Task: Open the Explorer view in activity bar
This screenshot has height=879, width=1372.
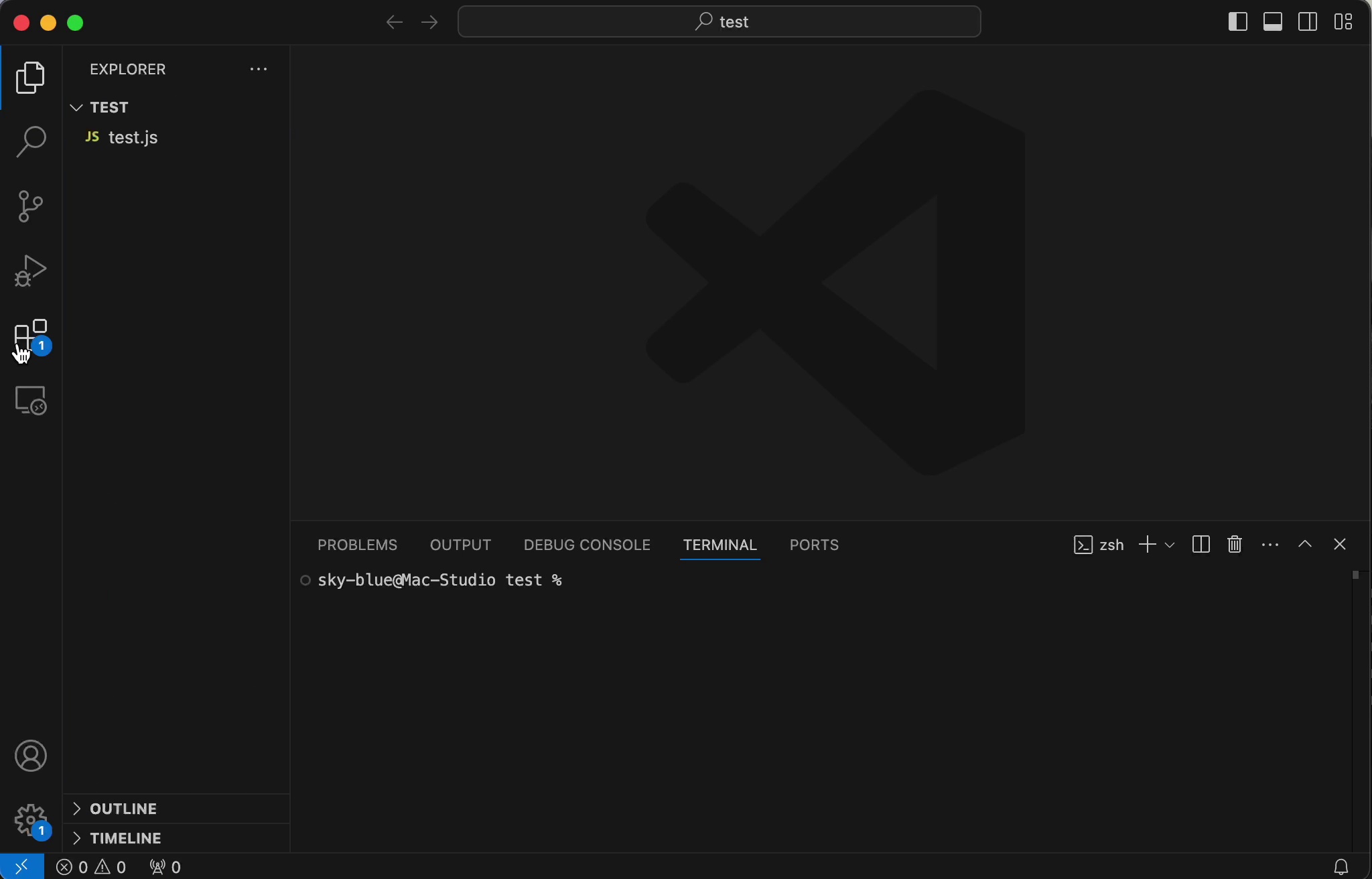Action: click(x=31, y=78)
